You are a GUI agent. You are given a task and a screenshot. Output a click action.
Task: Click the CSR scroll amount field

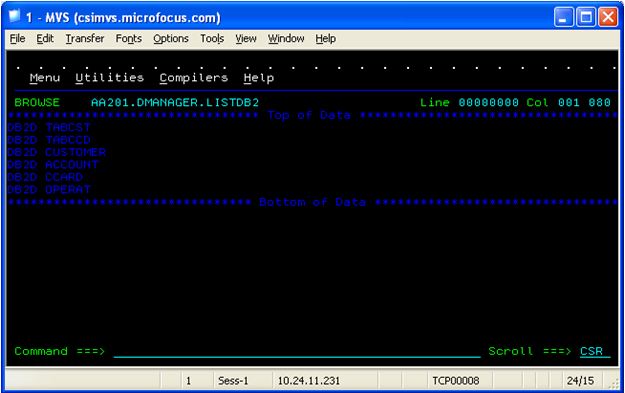595,351
